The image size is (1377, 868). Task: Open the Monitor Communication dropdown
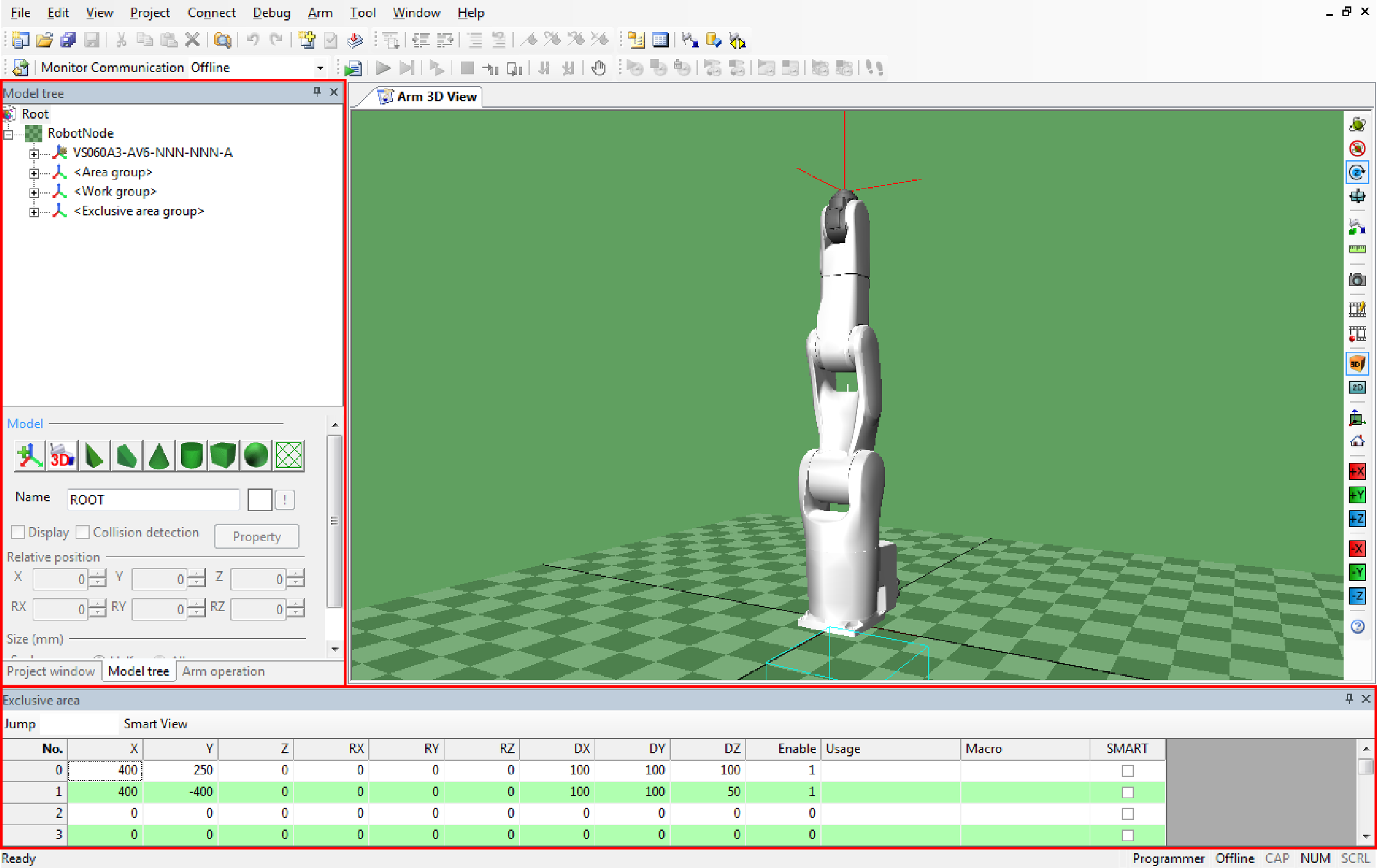pyautogui.click(x=319, y=68)
